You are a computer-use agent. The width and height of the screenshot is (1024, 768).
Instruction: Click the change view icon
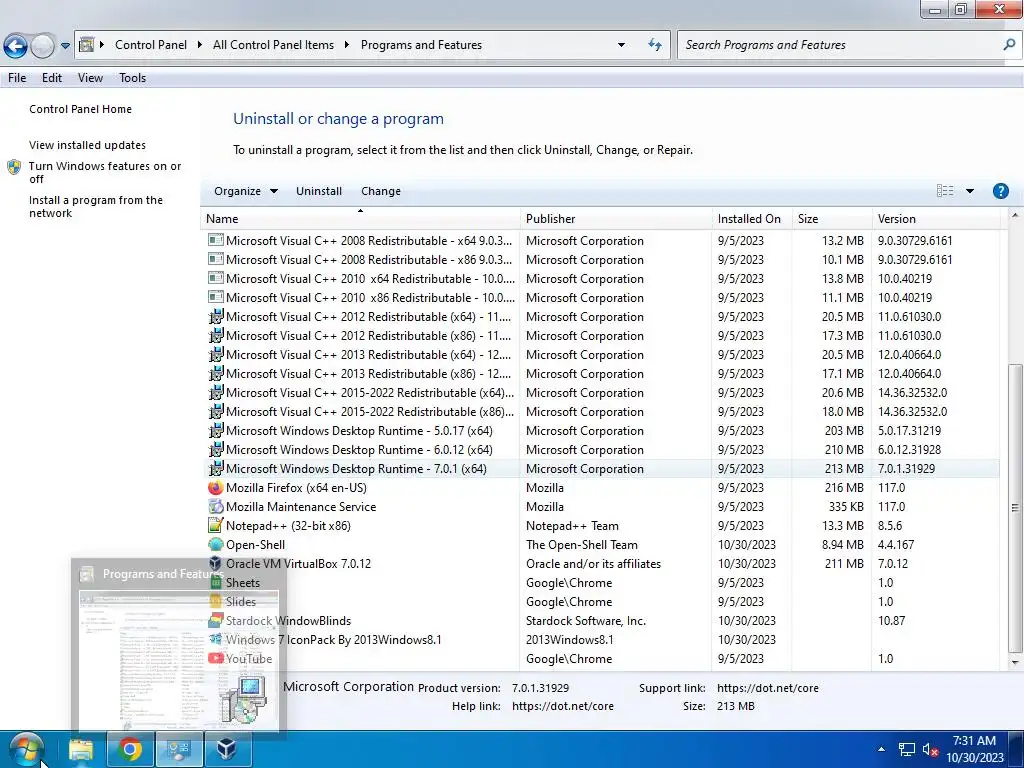(944, 191)
